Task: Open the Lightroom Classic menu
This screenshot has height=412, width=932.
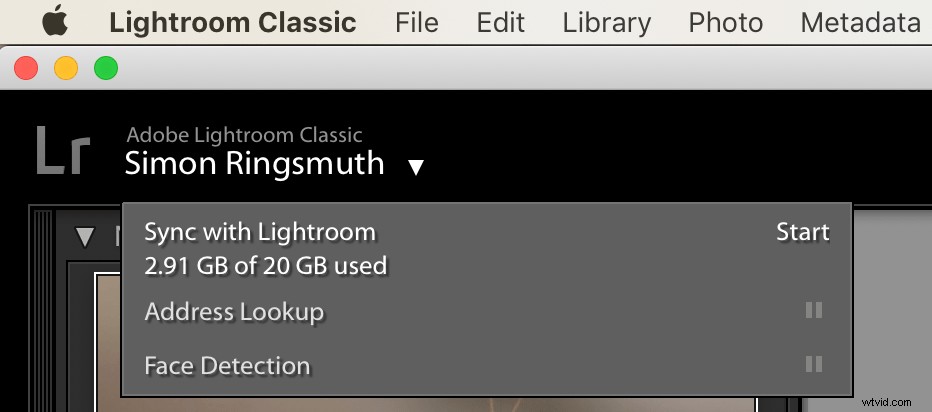Action: (x=233, y=23)
